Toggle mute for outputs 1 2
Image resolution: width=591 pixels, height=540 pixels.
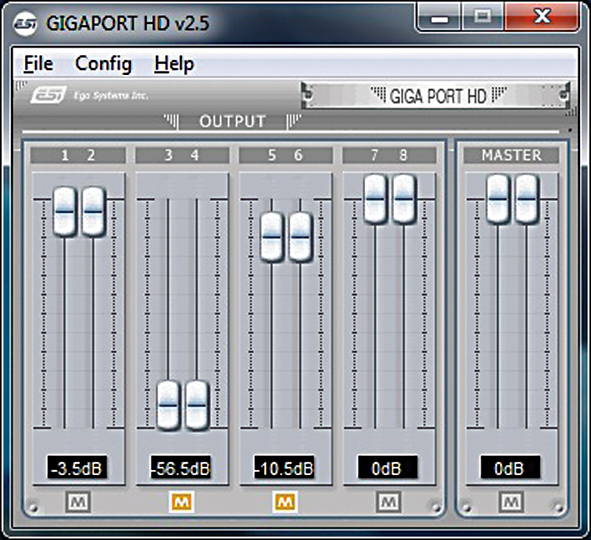tap(78, 502)
